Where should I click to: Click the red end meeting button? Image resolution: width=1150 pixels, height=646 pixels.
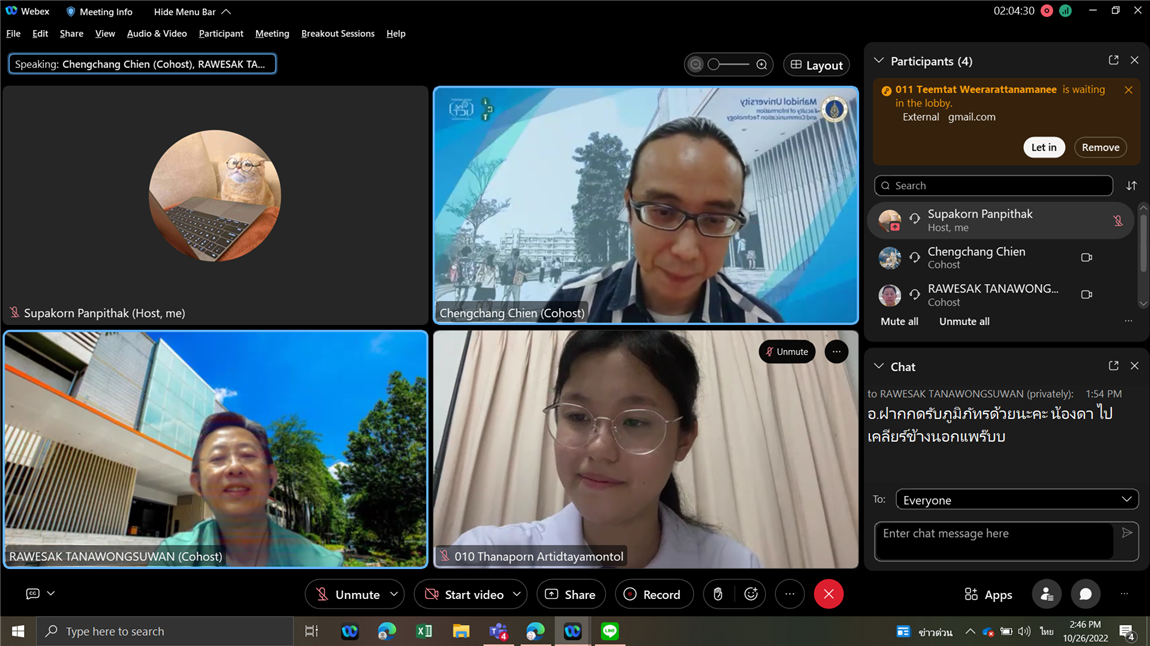(x=828, y=594)
